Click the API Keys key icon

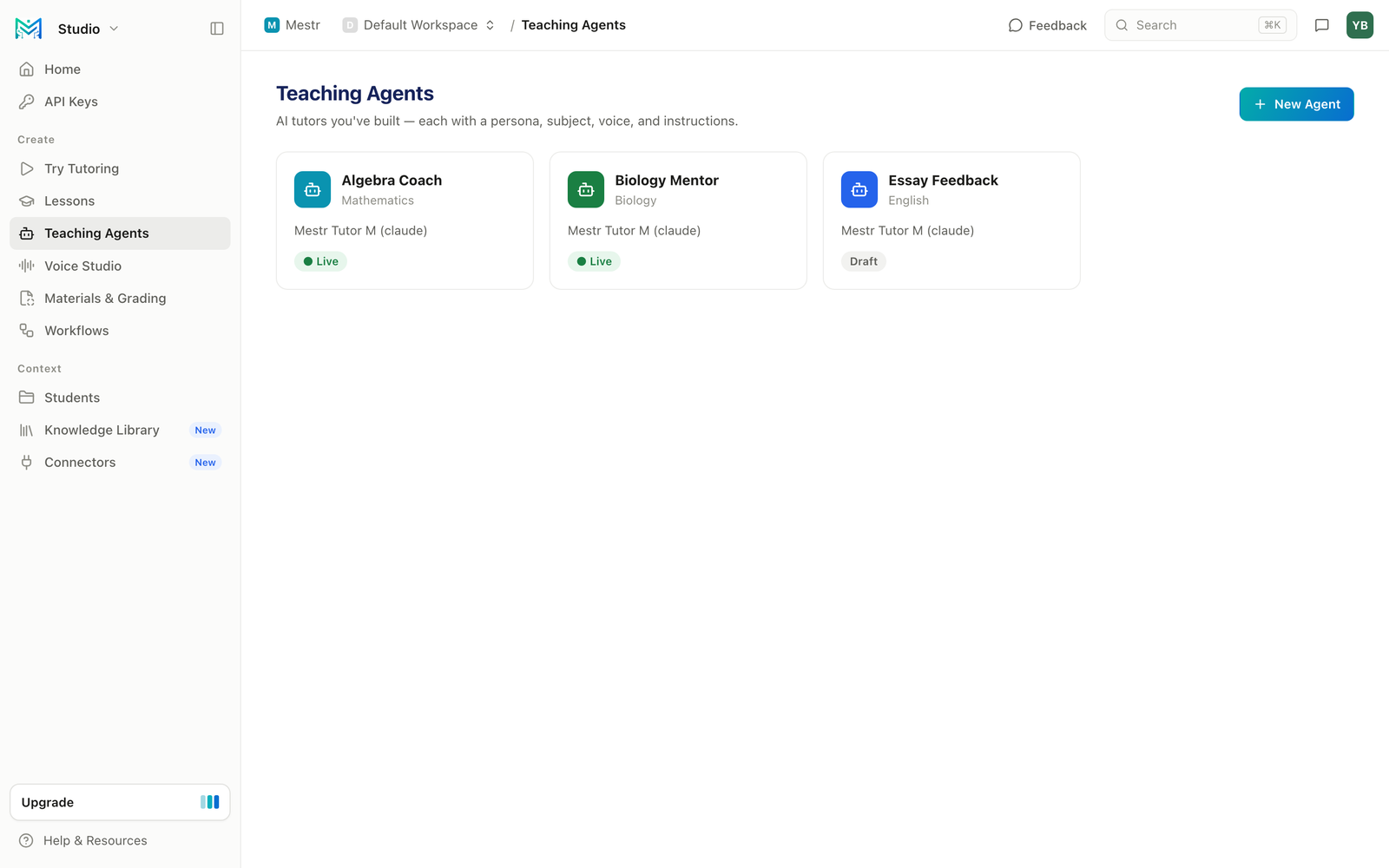tap(27, 102)
